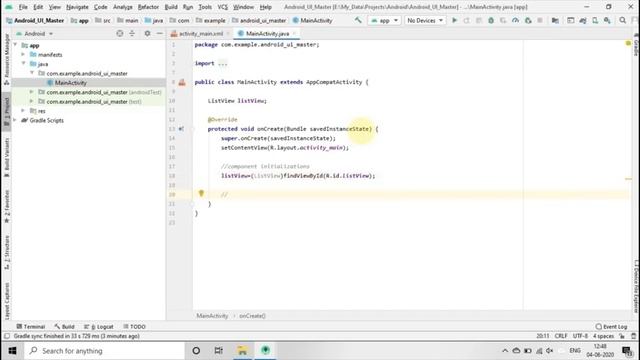Expand Gradle Scripts node
The width and height of the screenshot is (640, 360).
click(x=16, y=120)
